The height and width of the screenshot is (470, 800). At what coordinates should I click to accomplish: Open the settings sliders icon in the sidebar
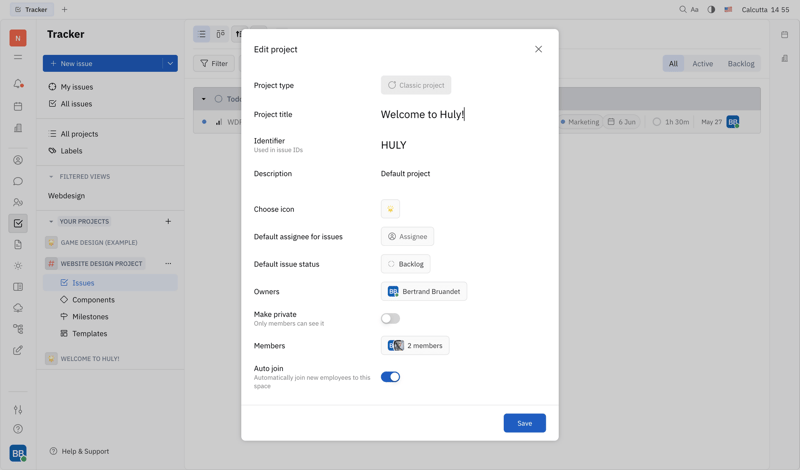click(18, 409)
